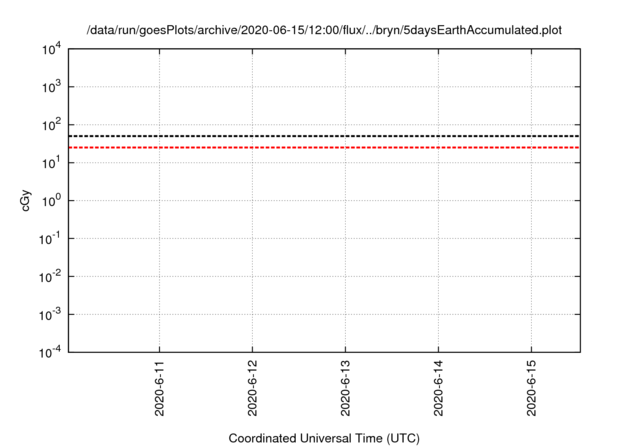Image resolution: width=640 pixels, height=448 pixels.
Task: Click the 2020-6-14 date label
Action: pos(438,388)
